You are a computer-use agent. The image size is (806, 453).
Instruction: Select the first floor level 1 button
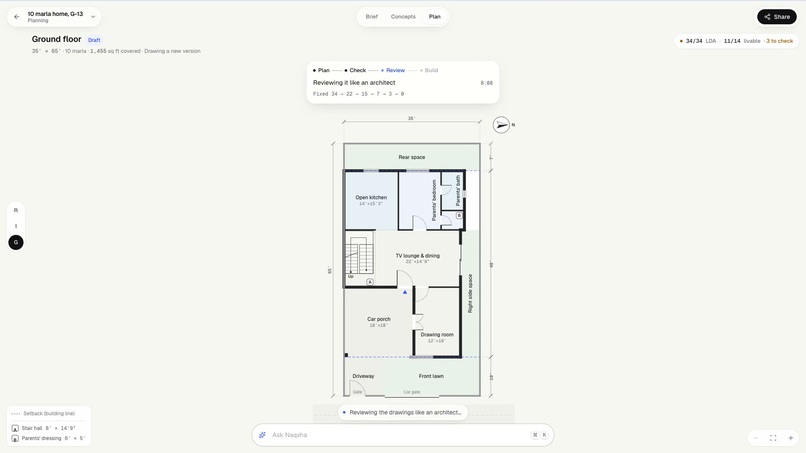tap(16, 226)
